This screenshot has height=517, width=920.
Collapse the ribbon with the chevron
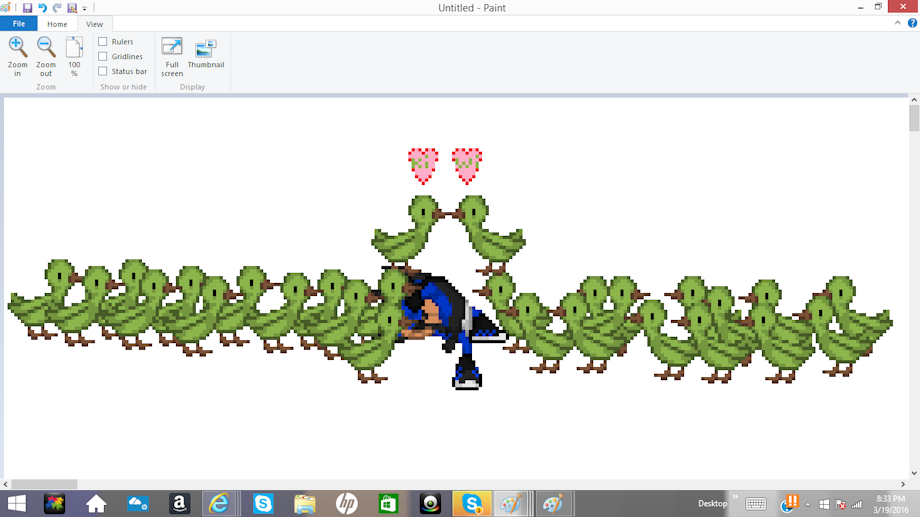pyautogui.click(x=898, y=23)
